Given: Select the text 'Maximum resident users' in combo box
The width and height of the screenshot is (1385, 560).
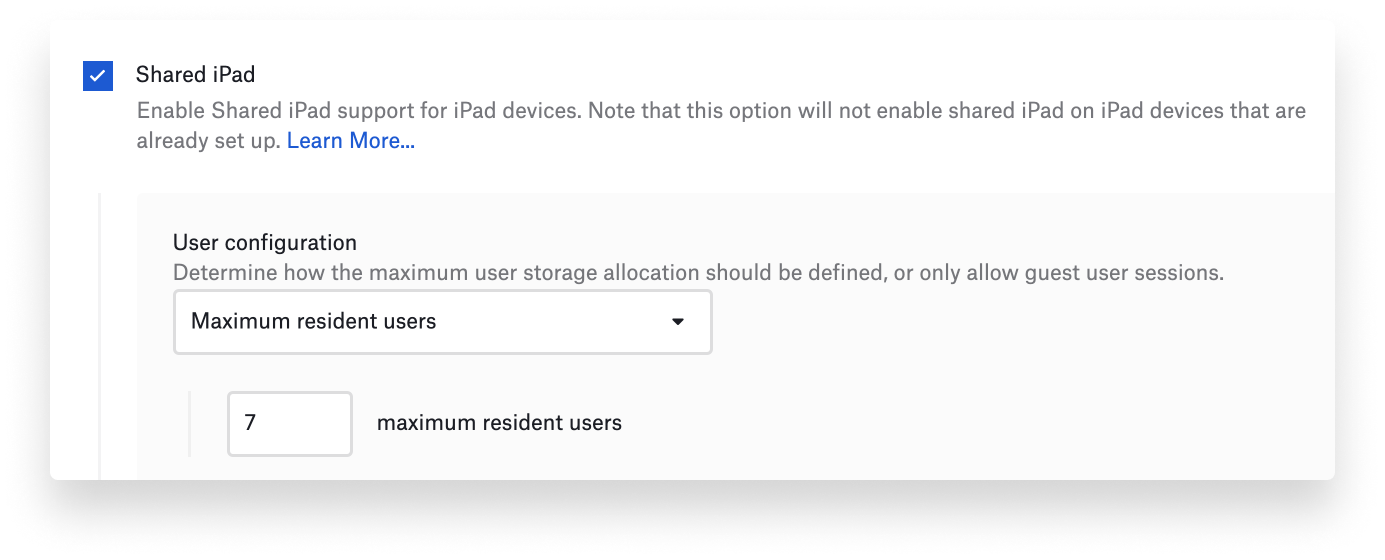Looking at the screenshot, I should (x=314, y=322).
